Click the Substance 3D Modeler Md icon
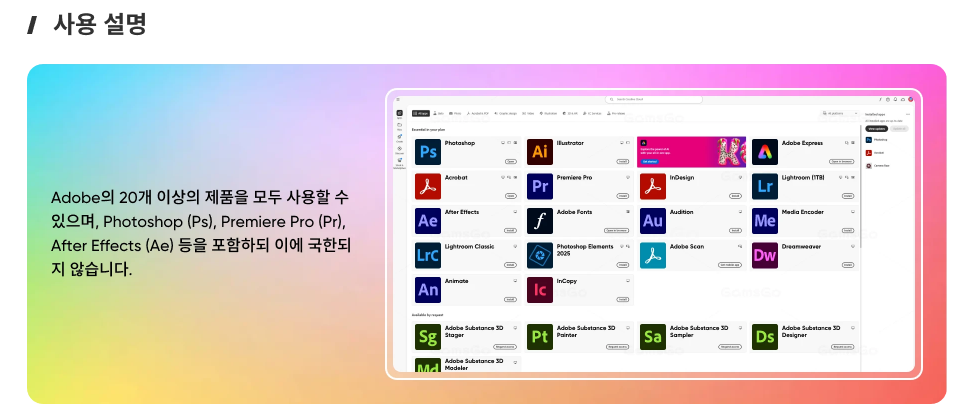This screenshot has width=960, height=417. (428, 366)
